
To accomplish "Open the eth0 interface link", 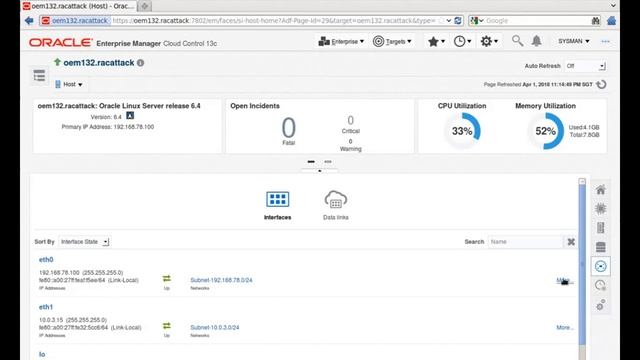I will click(46, 260).
